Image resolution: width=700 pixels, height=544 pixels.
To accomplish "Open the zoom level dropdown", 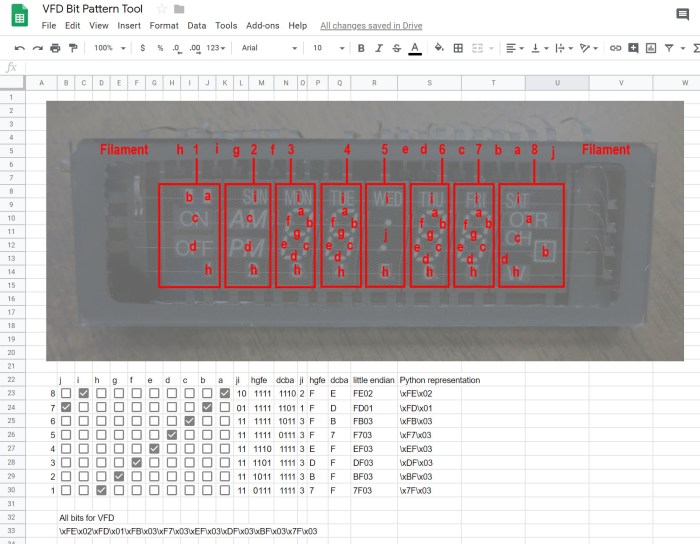I will click(x=110, y=48).
